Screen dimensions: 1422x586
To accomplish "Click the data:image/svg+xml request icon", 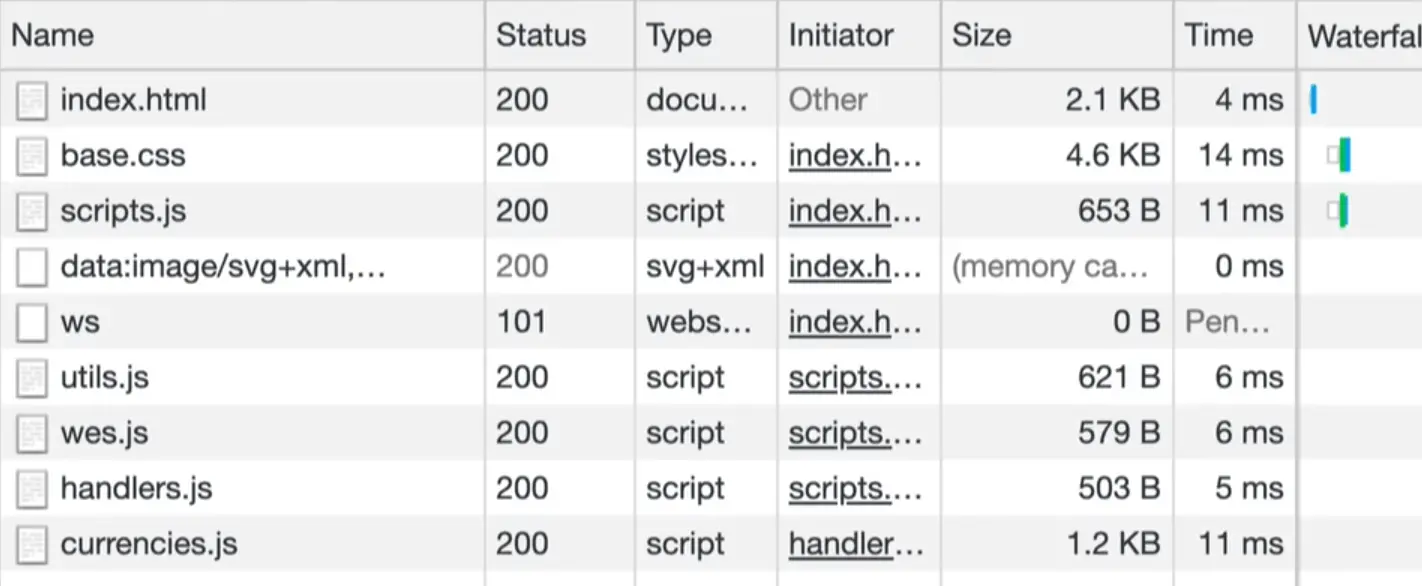I will coord(32,268).
